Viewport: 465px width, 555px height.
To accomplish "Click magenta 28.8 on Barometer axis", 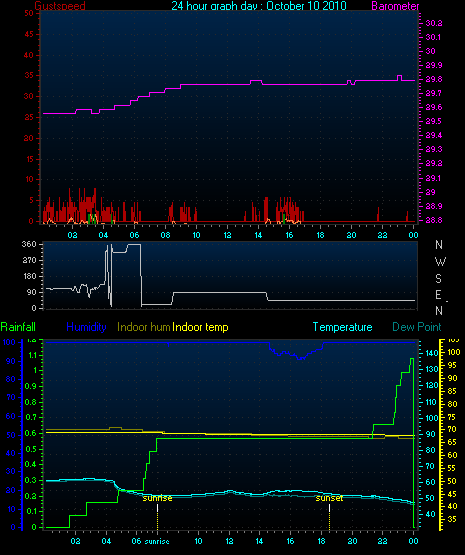I will tap(434, 220).
